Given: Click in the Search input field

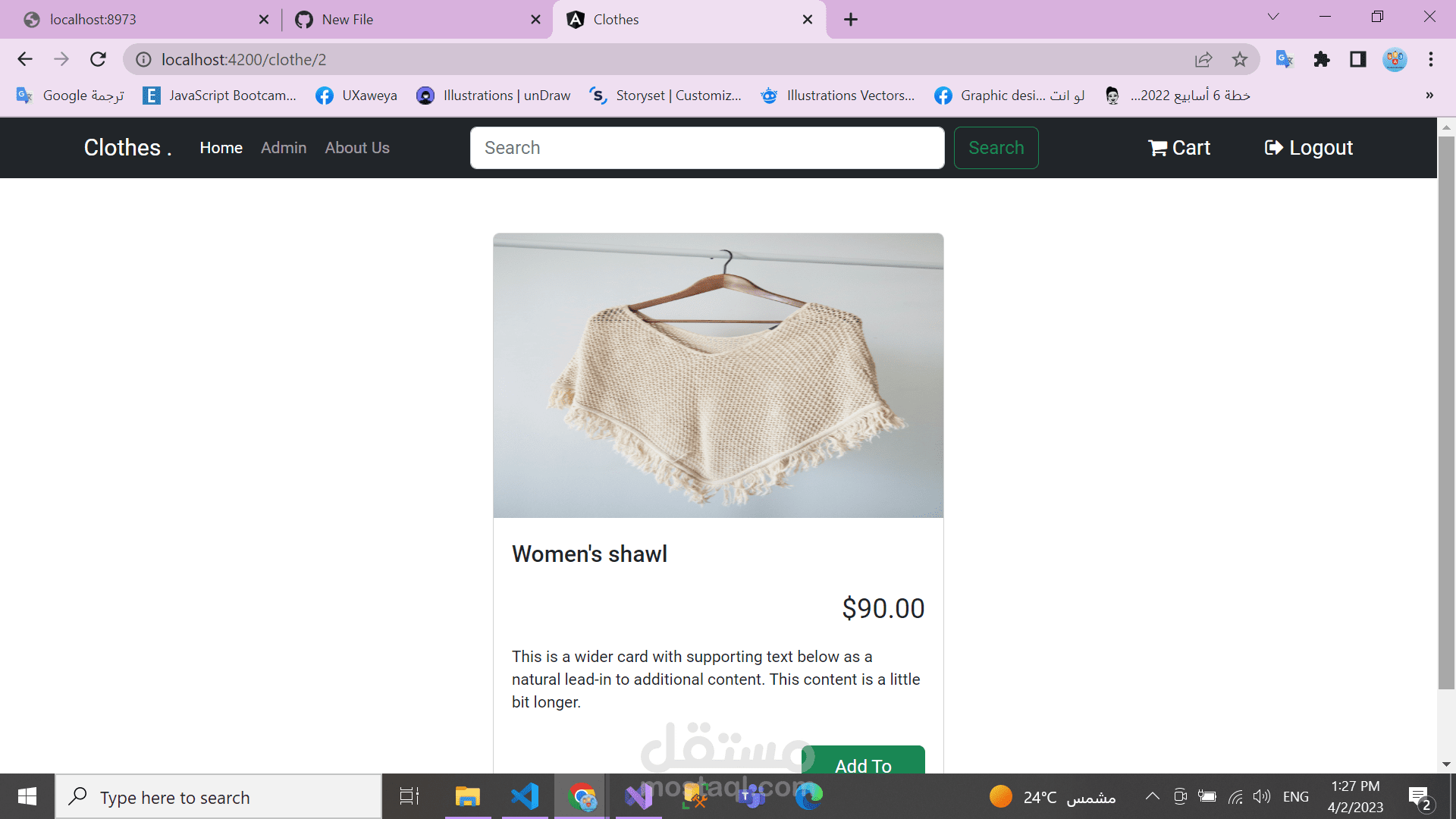Looking at the screenshot, I should click(x=707, y=148).
